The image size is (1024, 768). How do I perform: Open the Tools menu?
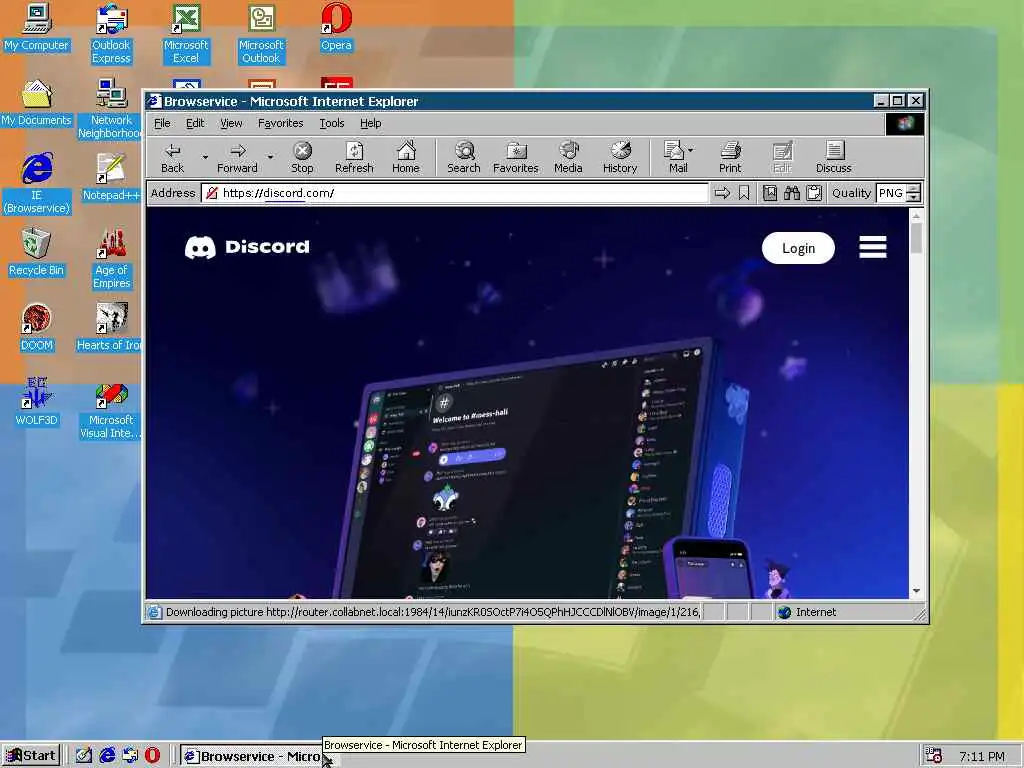(332, 123)
